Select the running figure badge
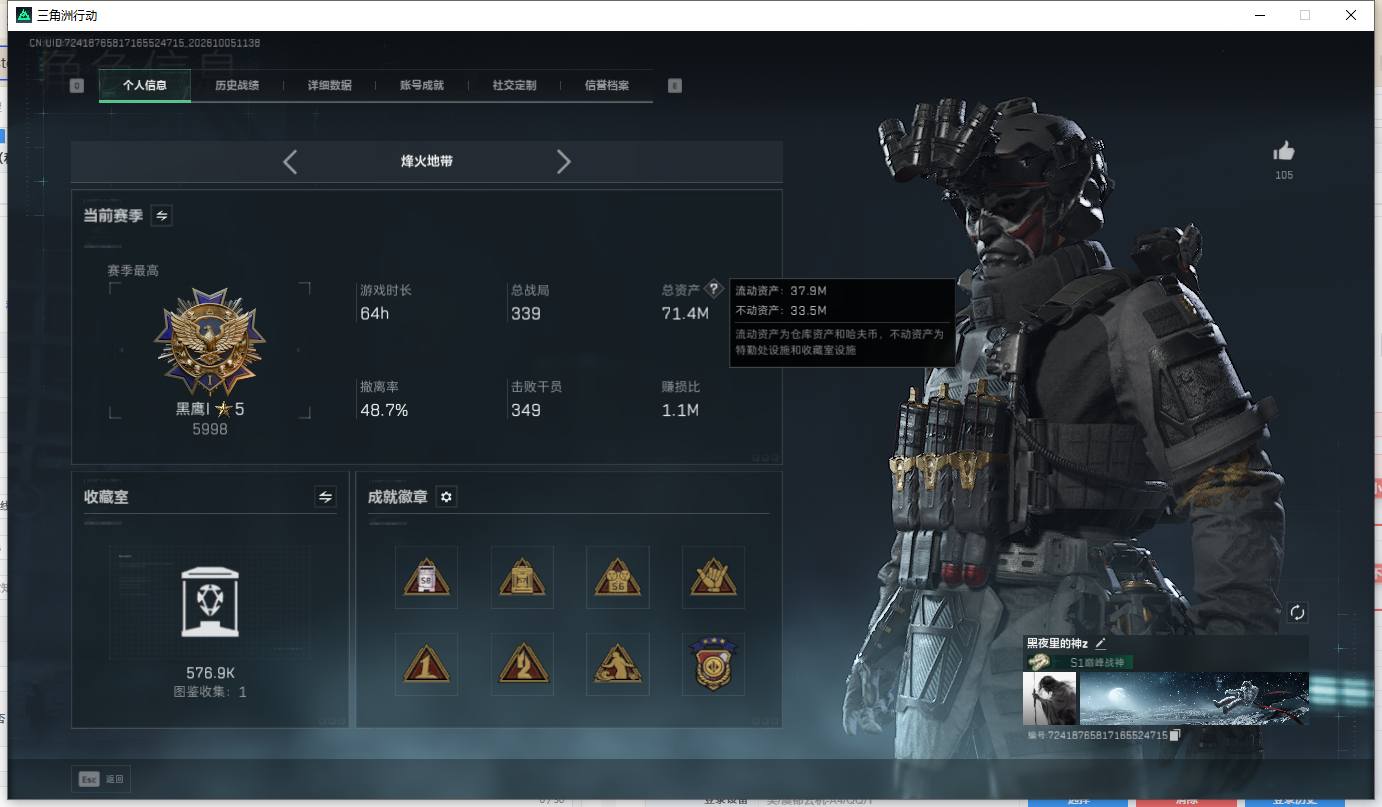This screenshot has height=807, width=1382. tap(617, 664)
